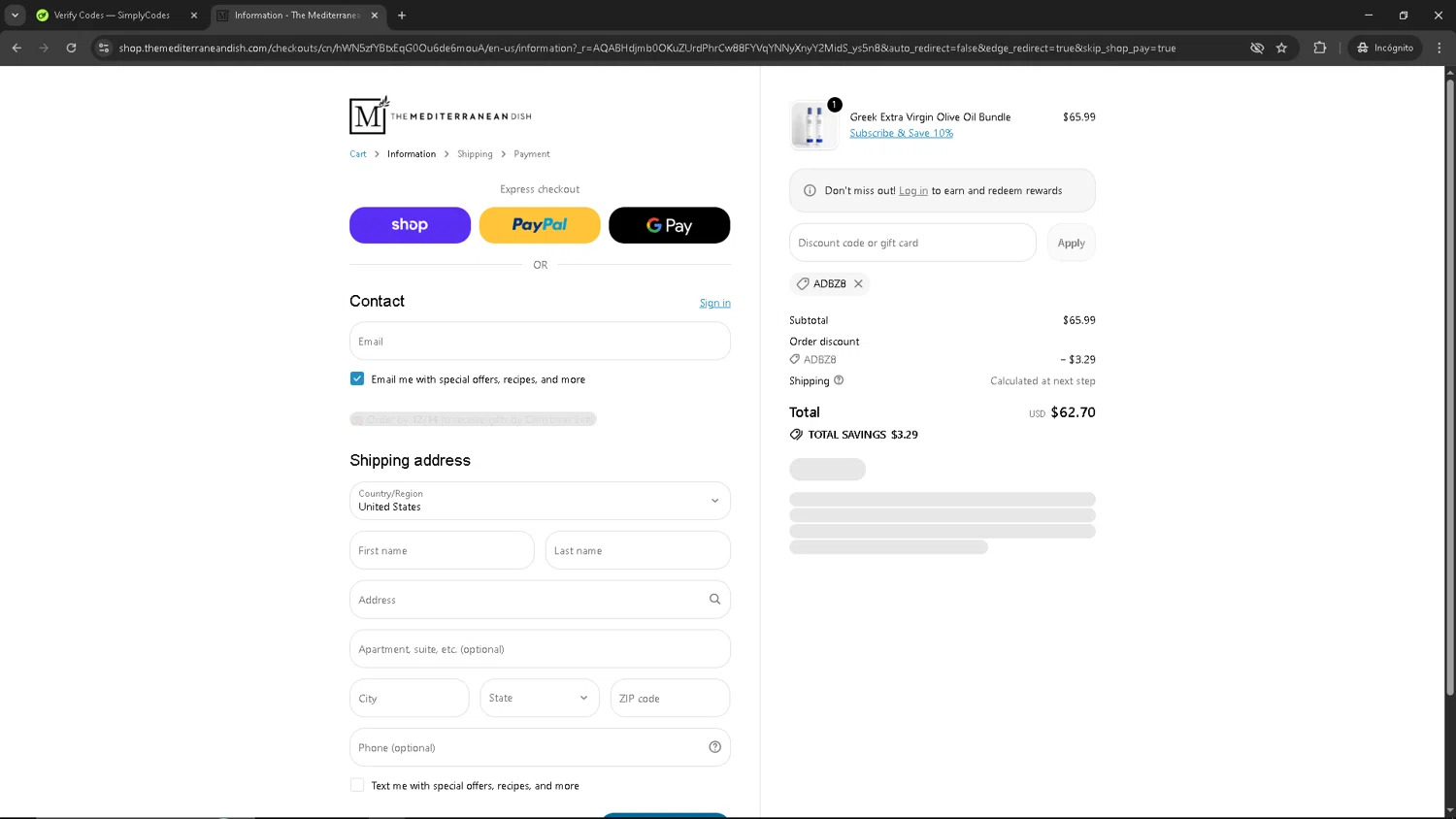
Task: Focus the First name field
Action: click(442, 550)
